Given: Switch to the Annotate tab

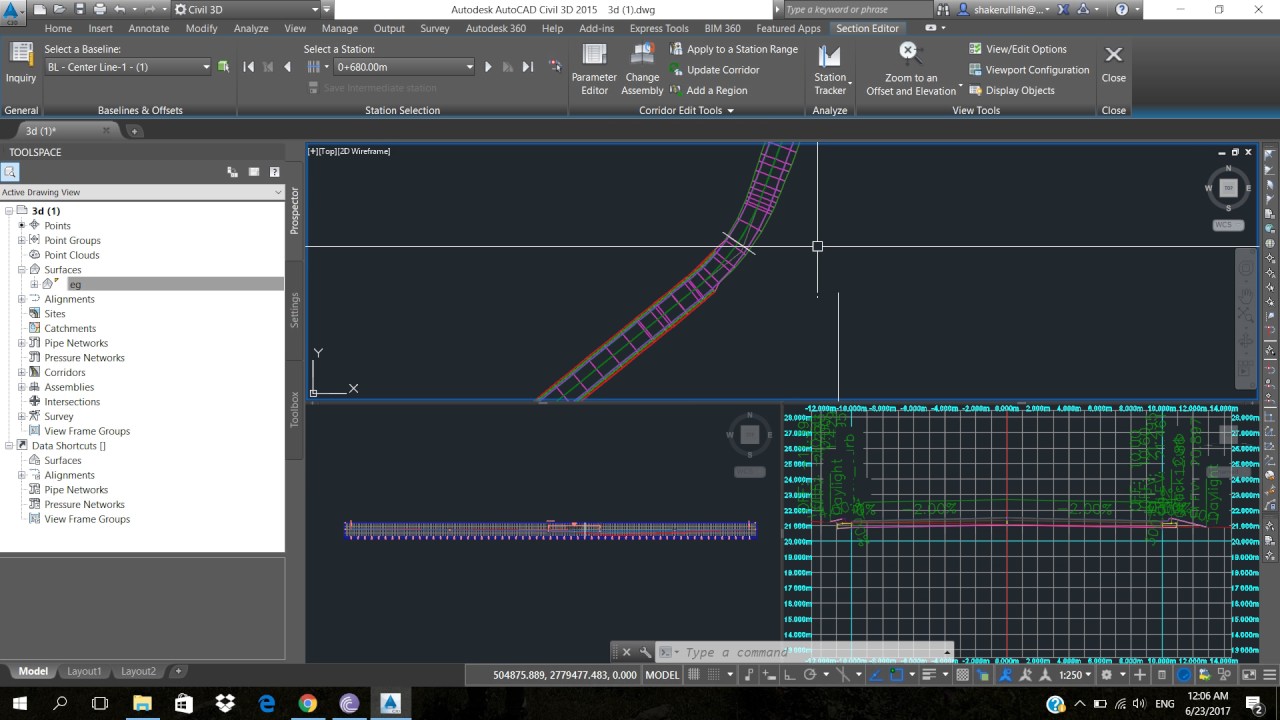Looking at the screenshot, I should click(x=149, y=28).
